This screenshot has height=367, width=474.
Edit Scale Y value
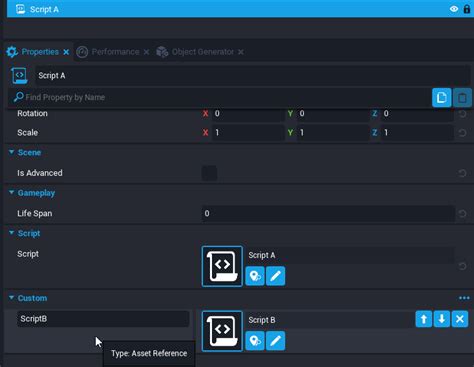(333, 133)
